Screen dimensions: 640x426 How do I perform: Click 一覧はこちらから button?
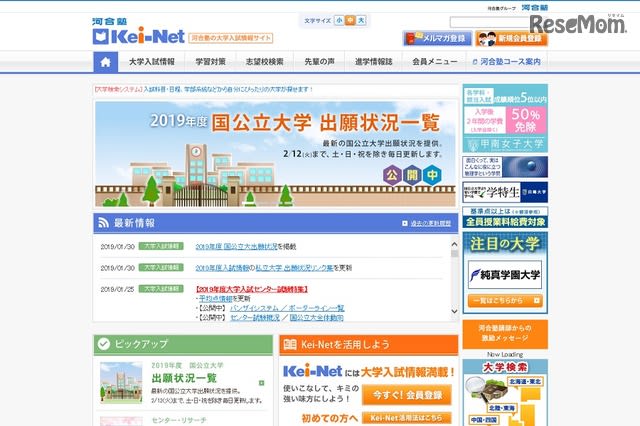click(505, 301)
